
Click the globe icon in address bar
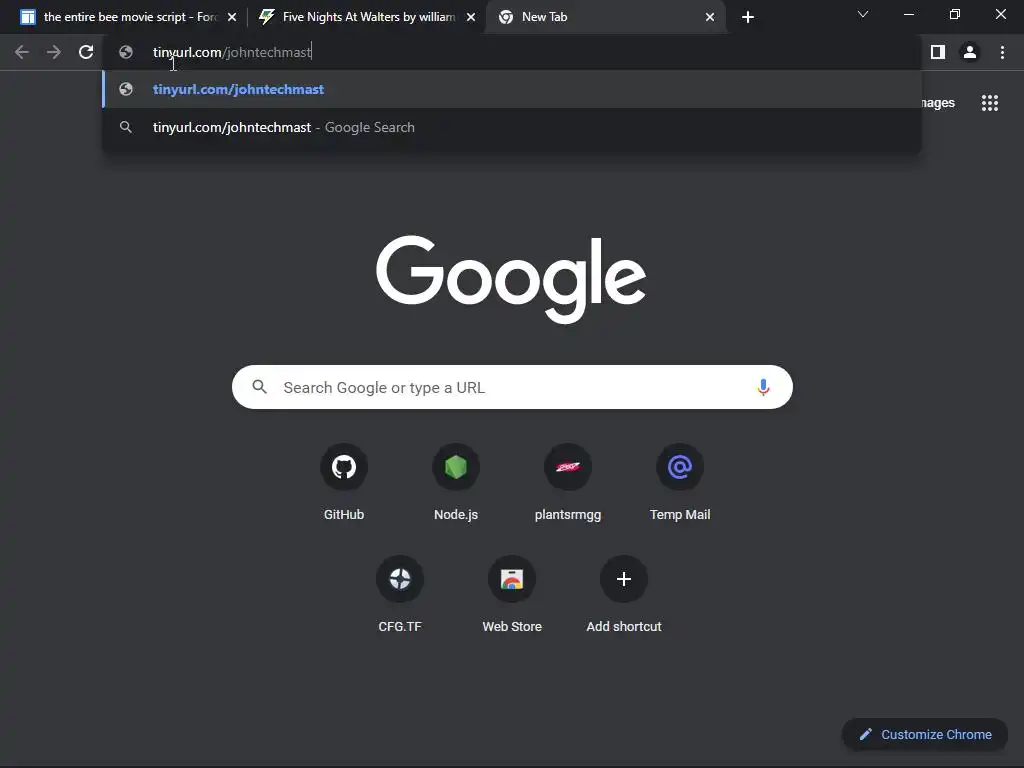point(126,52)
